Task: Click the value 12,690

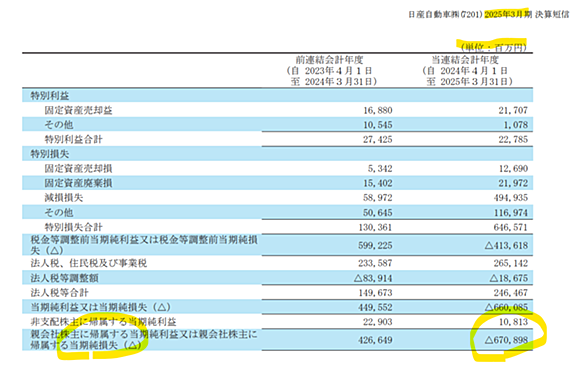Action: click(513, 169)
